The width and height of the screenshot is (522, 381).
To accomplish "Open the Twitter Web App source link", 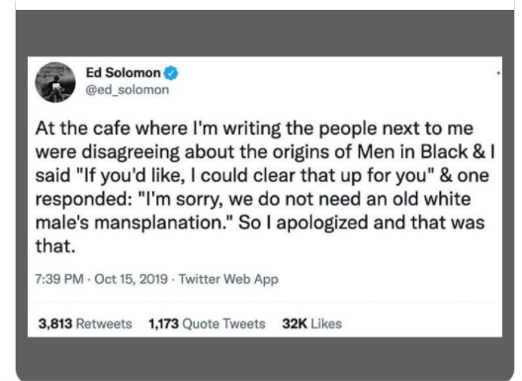I will point(229,279).
